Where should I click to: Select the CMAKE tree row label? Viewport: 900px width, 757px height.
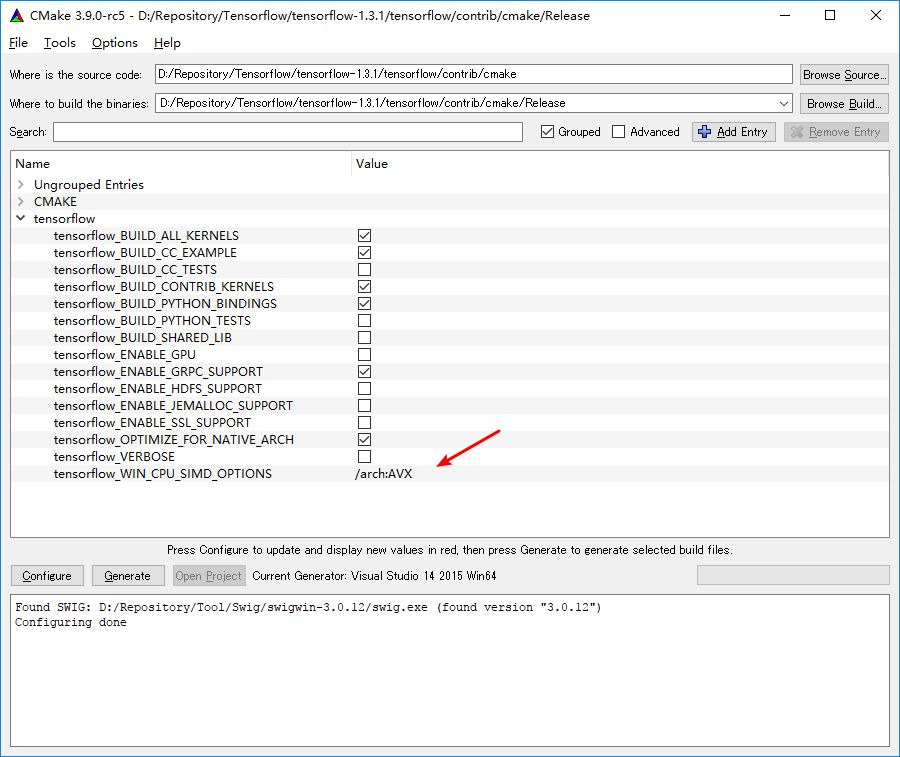(x=55, y=201)
